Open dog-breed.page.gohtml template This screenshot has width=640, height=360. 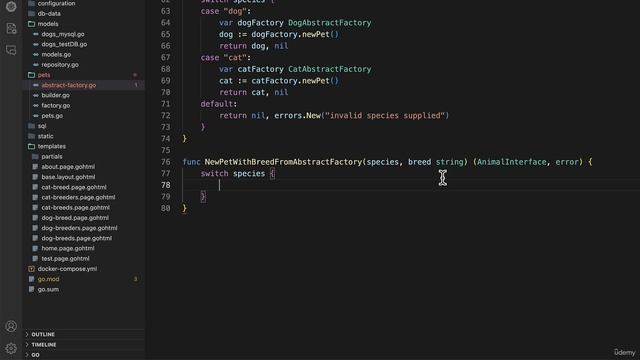(x=75, y=218)
